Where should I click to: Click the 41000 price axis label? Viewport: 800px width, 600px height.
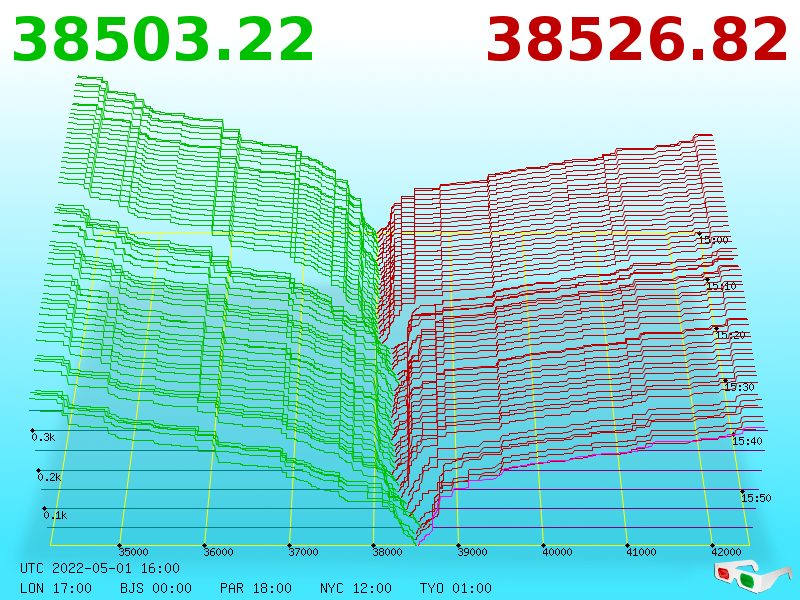(641, 552)
